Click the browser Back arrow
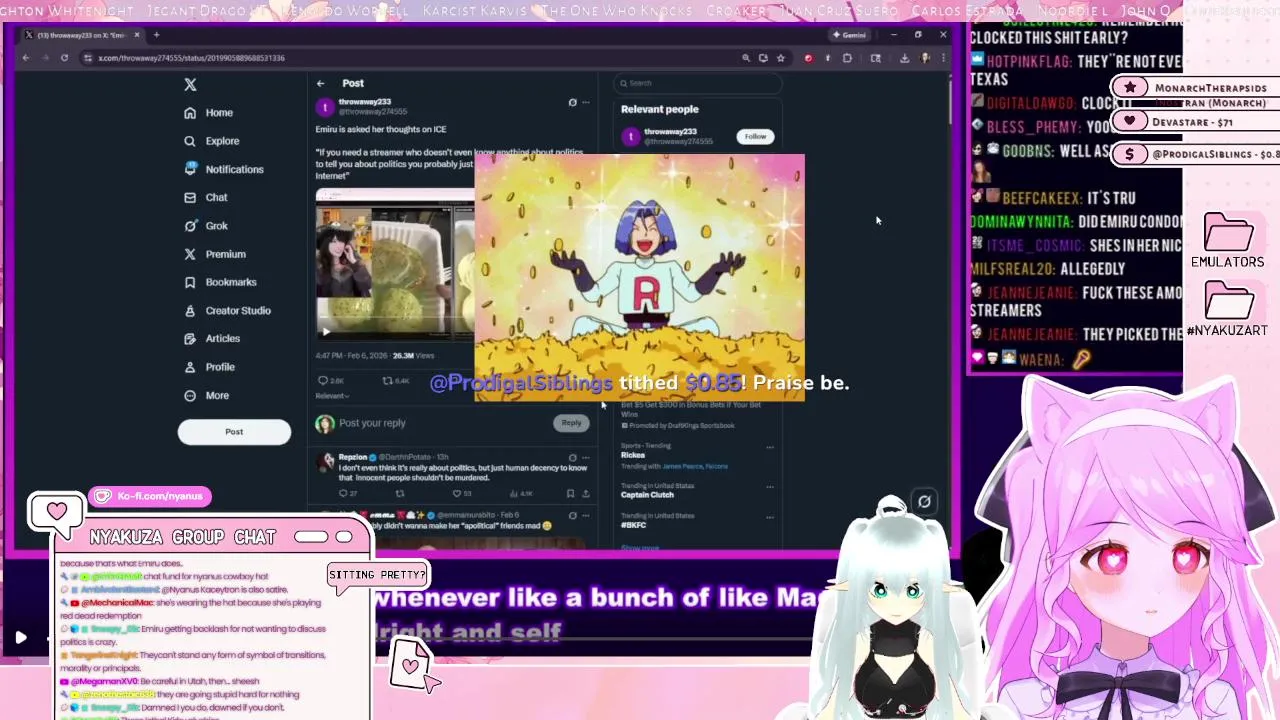The width and height of the screenshot is (1280, 720). 26,58
